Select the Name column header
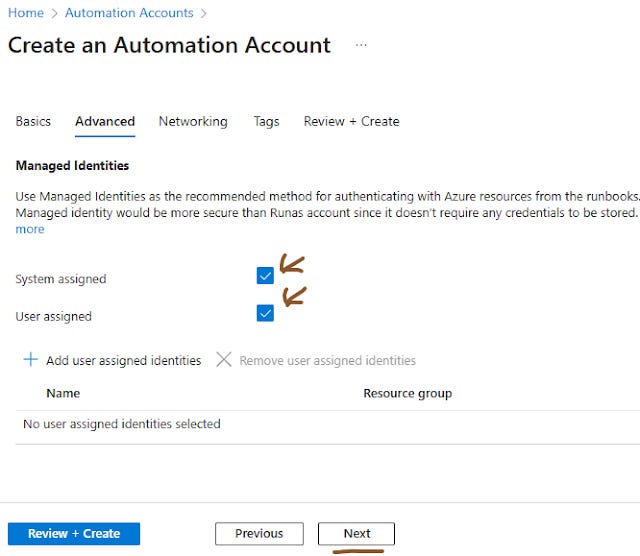The height and width of the screenshot is (556, 640). click(63, 393)
